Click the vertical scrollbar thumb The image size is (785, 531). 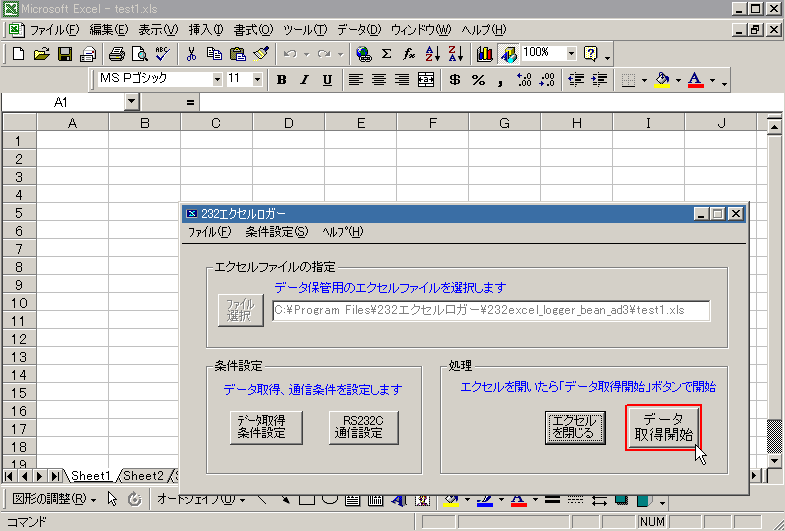(x=774, y=435)
